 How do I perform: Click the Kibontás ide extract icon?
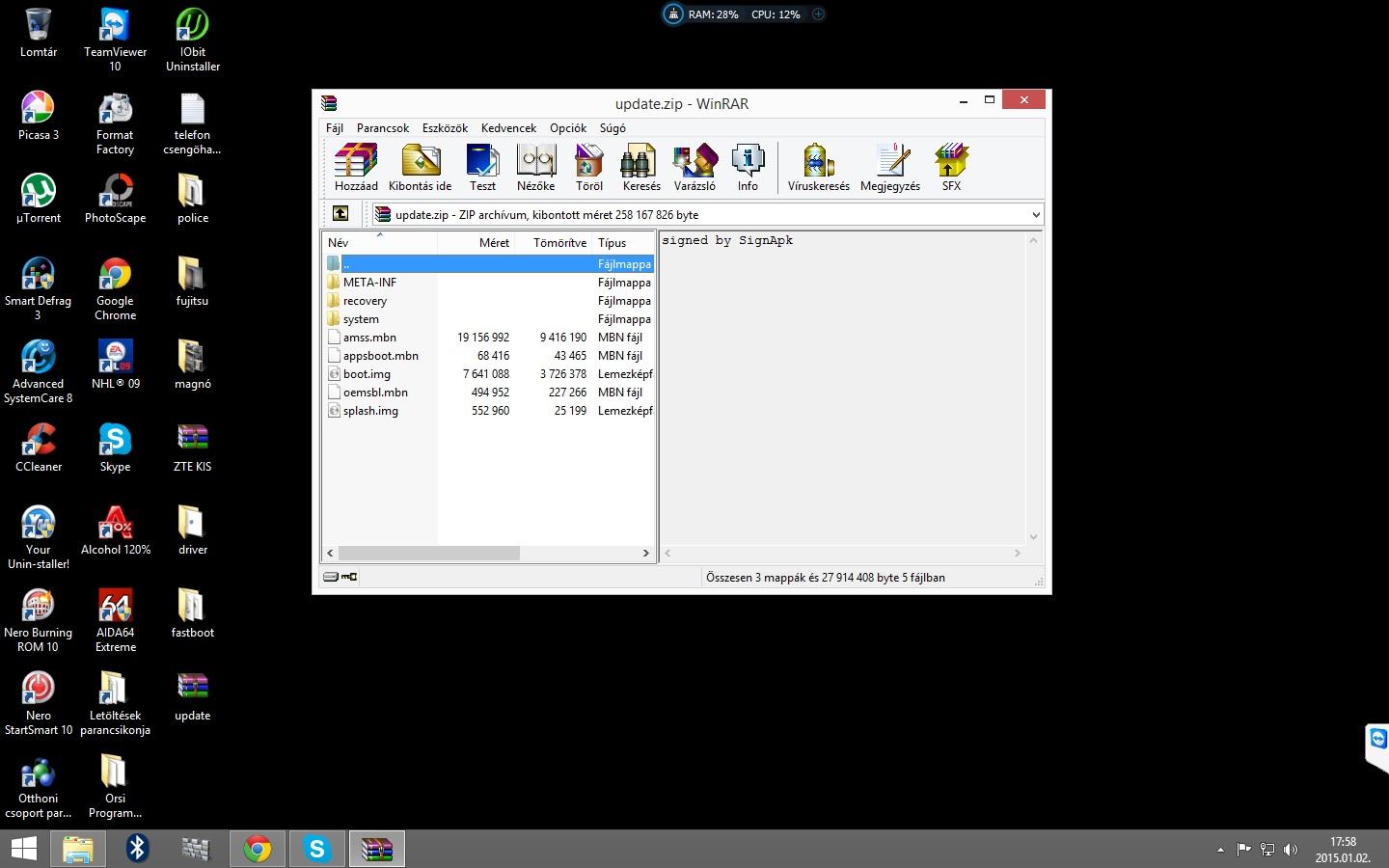click(x=420, y=168)
